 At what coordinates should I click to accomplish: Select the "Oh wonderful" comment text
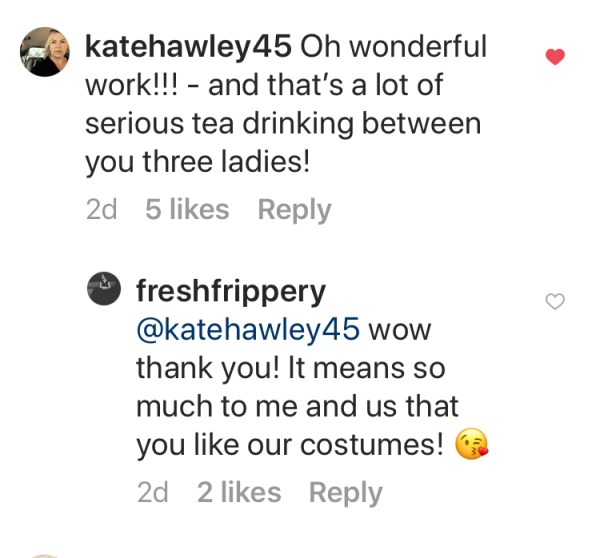click(394, 46)
